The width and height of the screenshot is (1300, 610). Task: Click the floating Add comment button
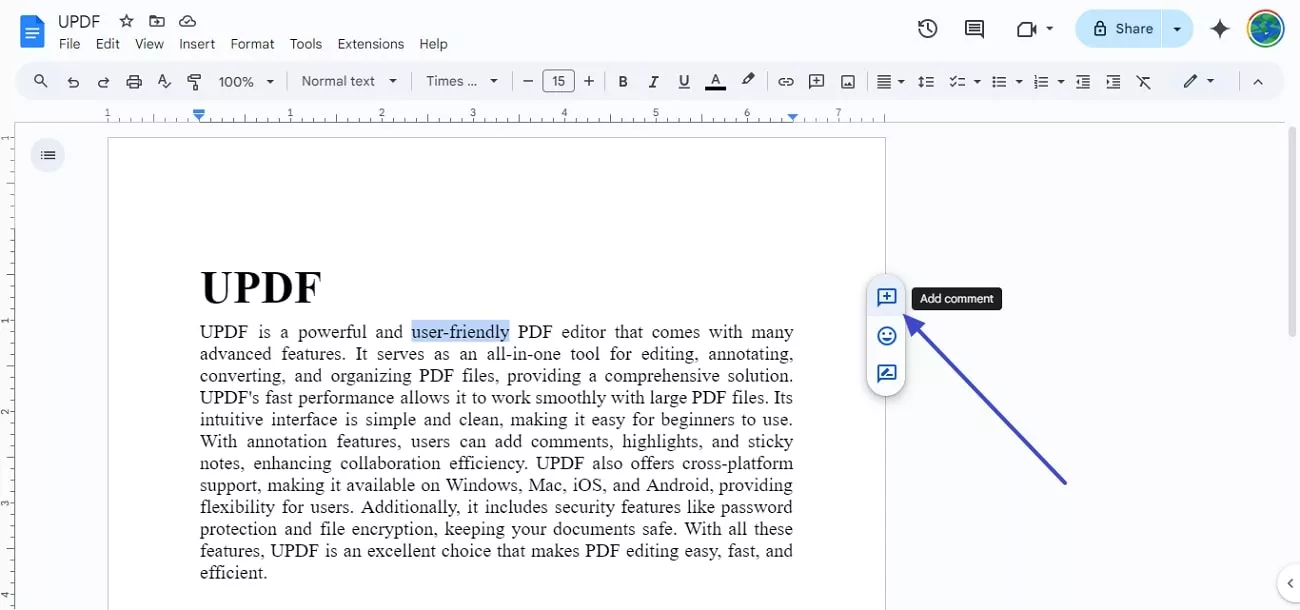pos(886,297)
